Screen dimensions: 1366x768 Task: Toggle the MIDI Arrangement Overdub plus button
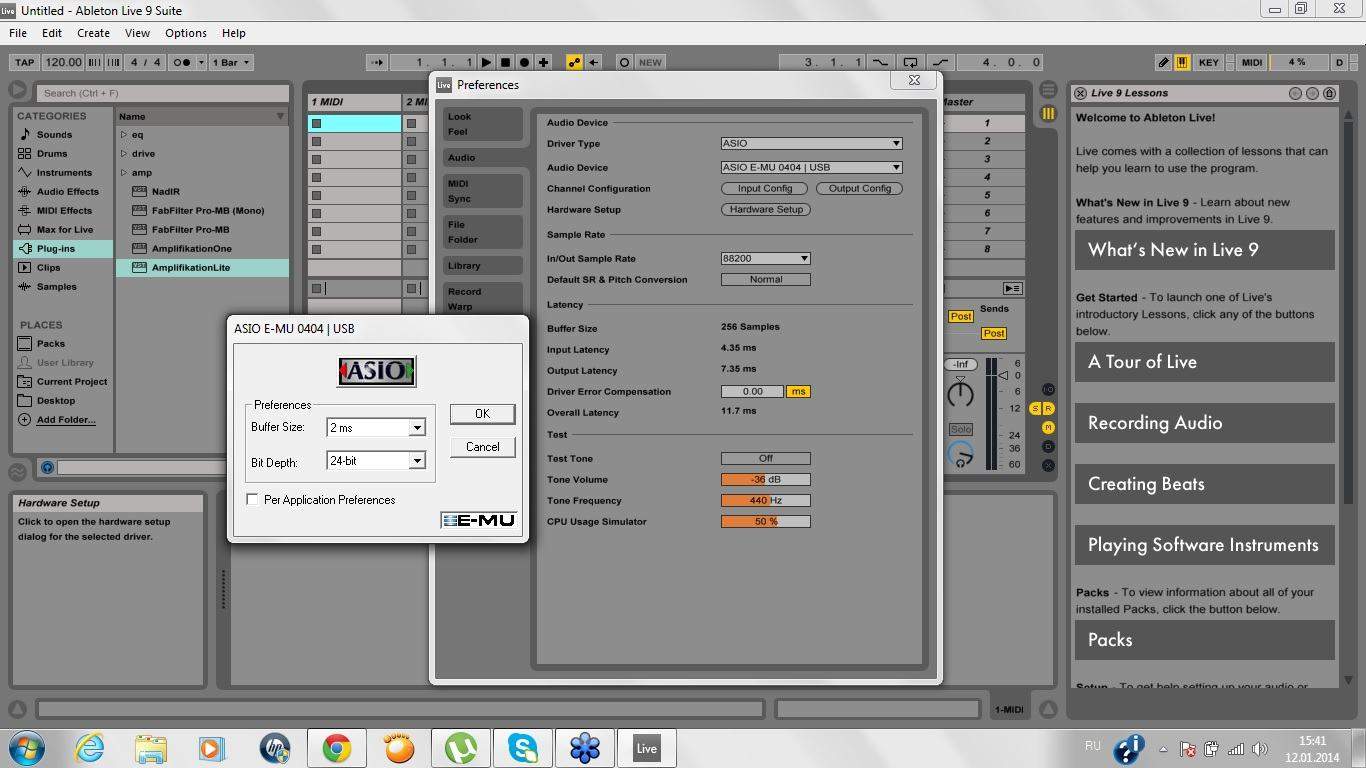coord(543,62)
